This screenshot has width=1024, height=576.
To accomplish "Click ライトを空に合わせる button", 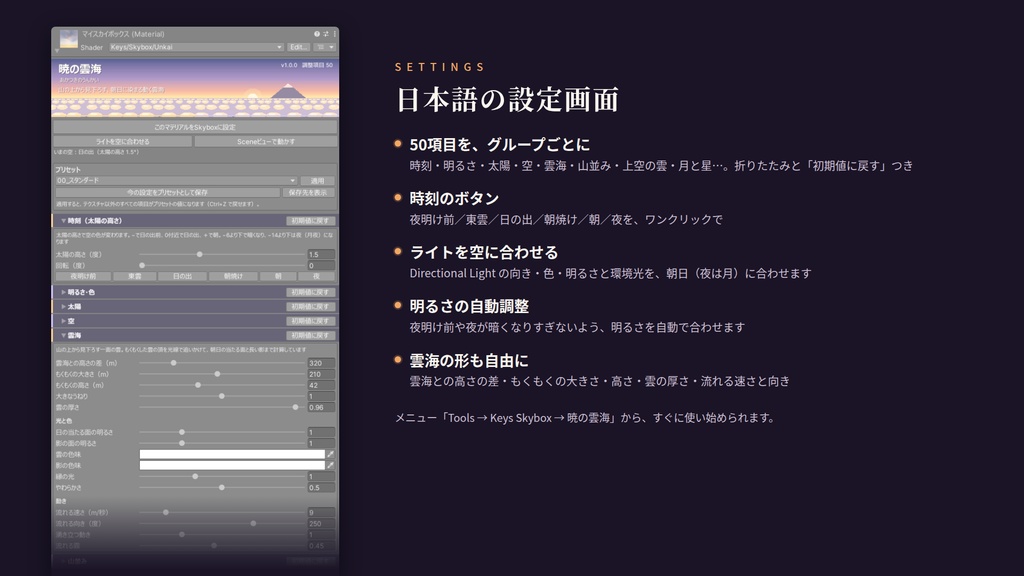I will tap(123, 142).
